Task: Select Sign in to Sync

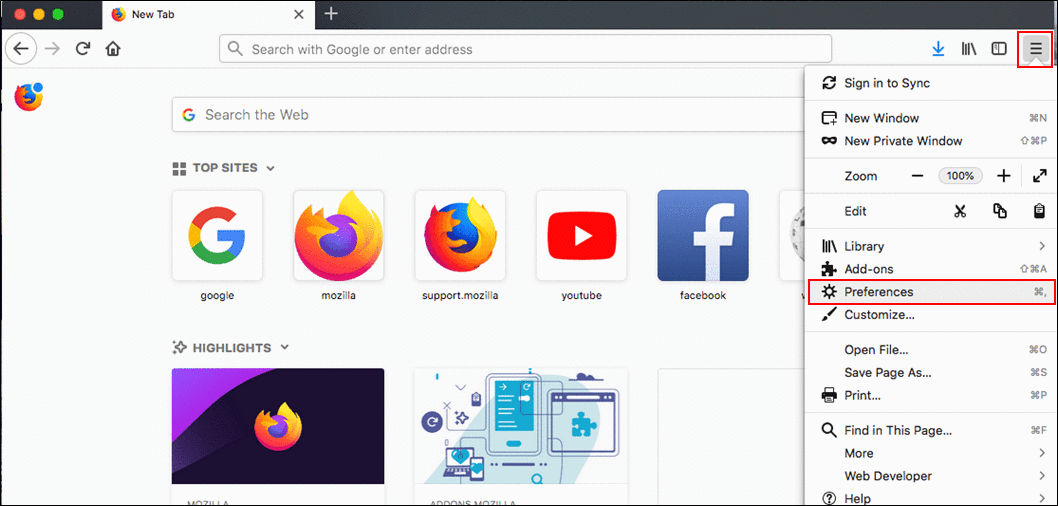Action: (x=930, y=83)
